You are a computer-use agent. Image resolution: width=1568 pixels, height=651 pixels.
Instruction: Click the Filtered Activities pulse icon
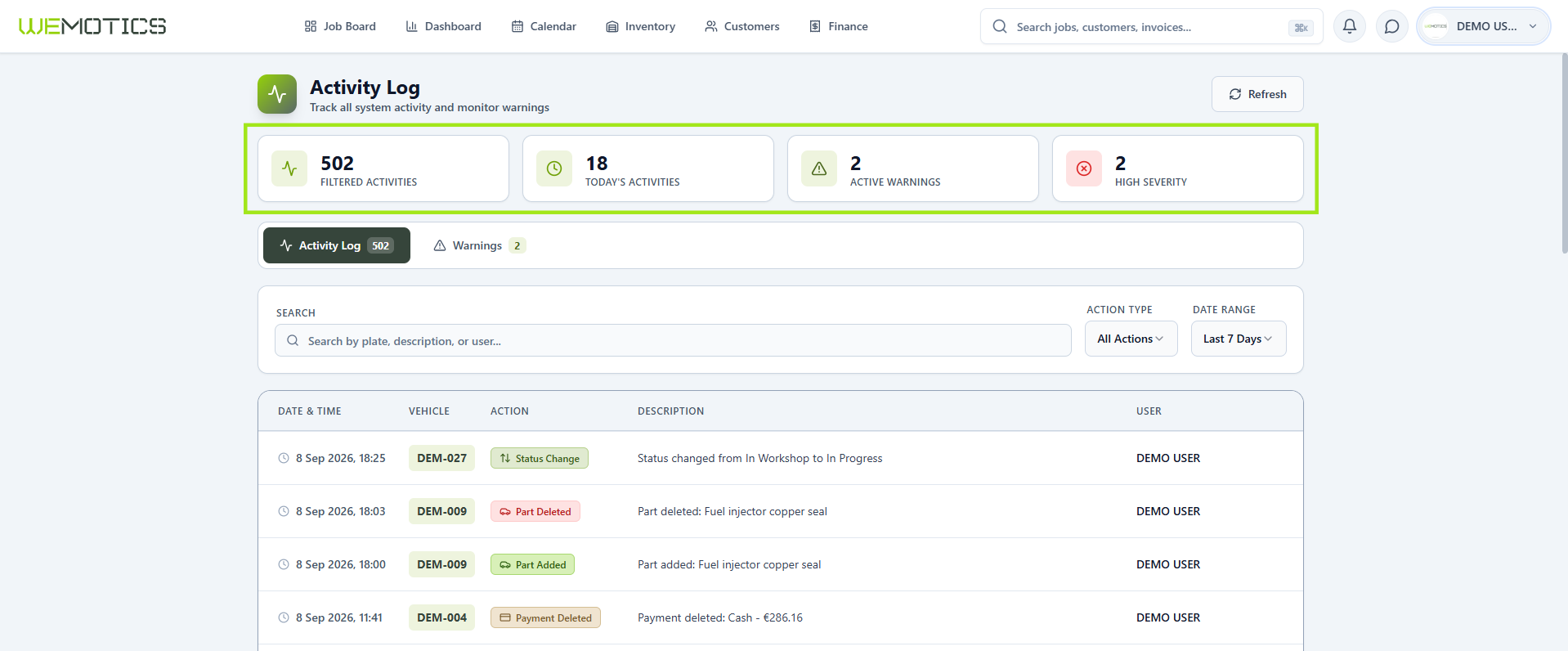289,168
